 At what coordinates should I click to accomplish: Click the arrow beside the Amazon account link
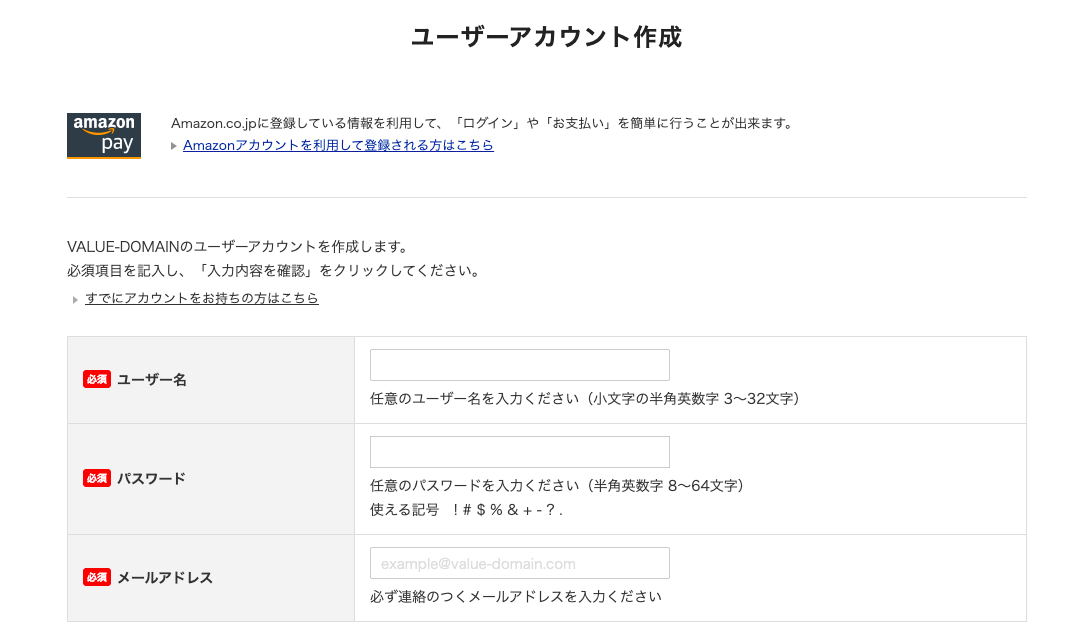coord(174,146)
